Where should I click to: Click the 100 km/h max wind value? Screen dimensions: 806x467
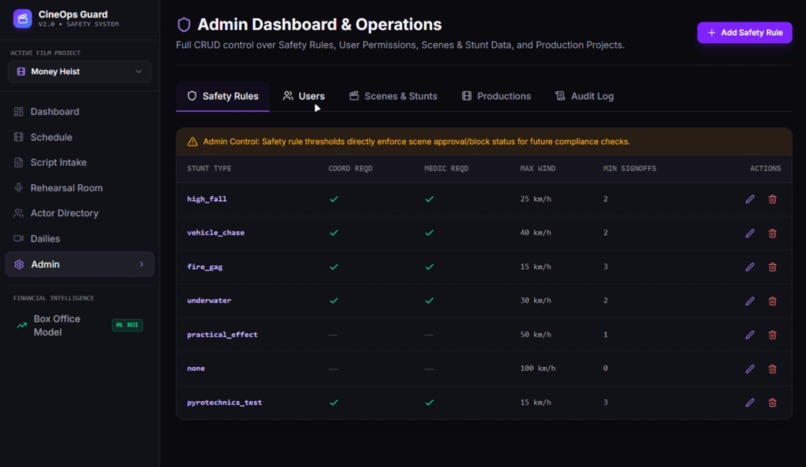[x=538, y=368]
